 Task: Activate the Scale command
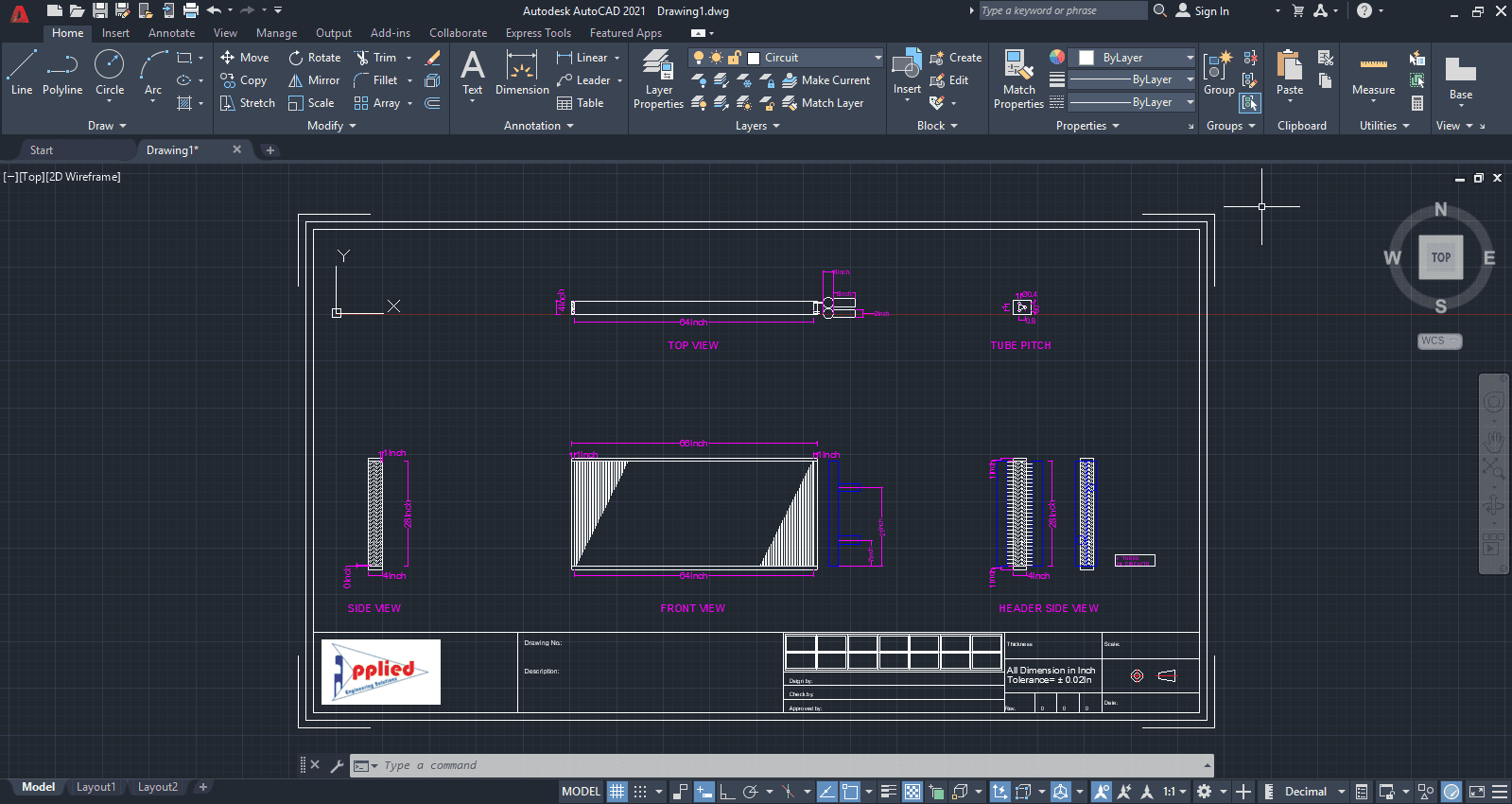[311, 103]
